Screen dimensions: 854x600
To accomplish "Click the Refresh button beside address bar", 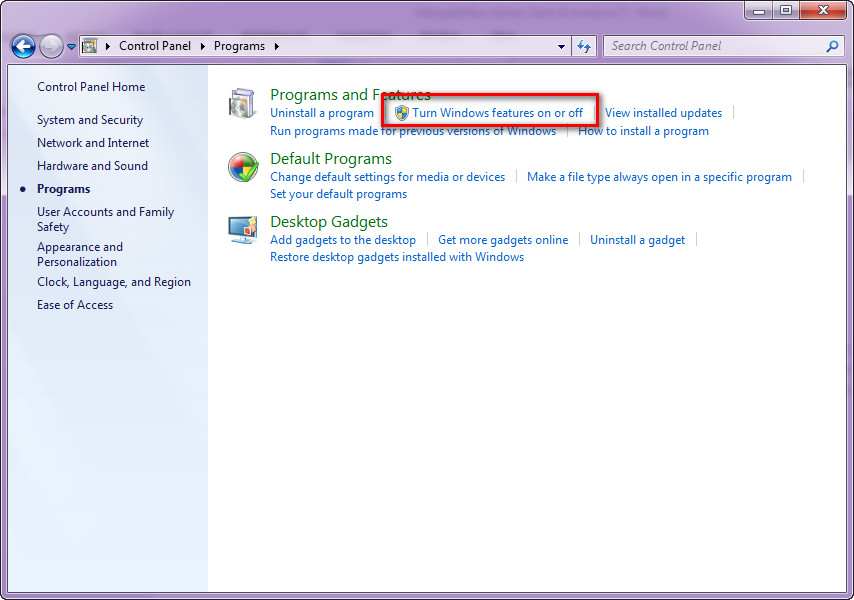I will click(x=584, y=47).
